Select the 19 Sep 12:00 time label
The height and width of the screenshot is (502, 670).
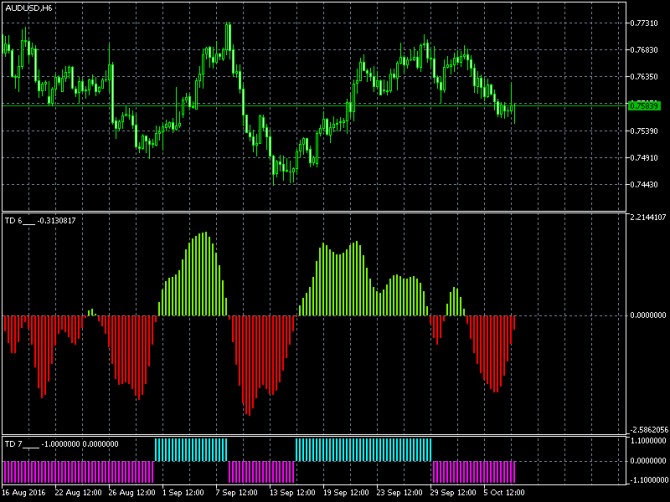(346, 493)
